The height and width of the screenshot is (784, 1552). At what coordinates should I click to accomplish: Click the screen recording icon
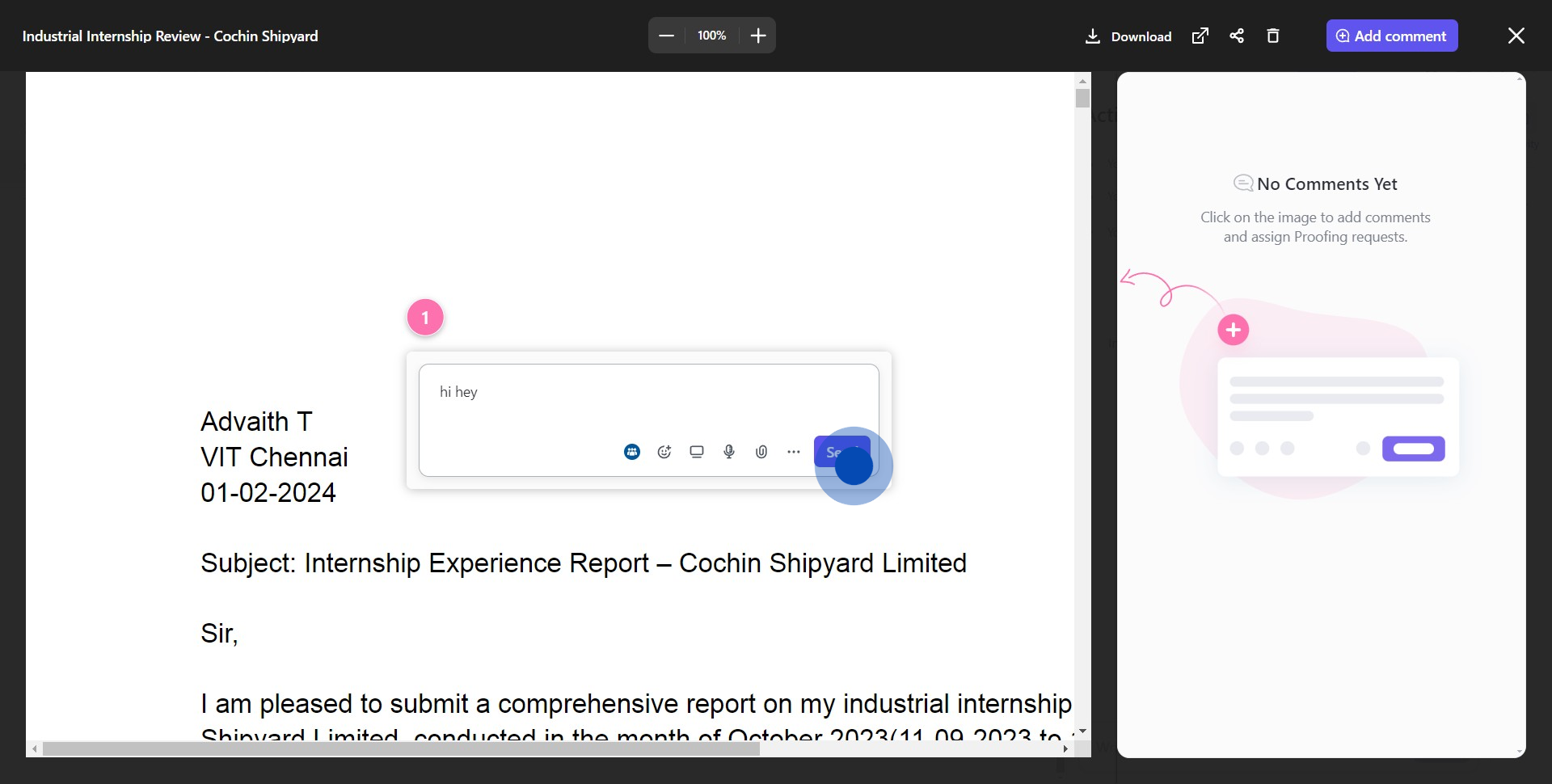tap(697, 452)
